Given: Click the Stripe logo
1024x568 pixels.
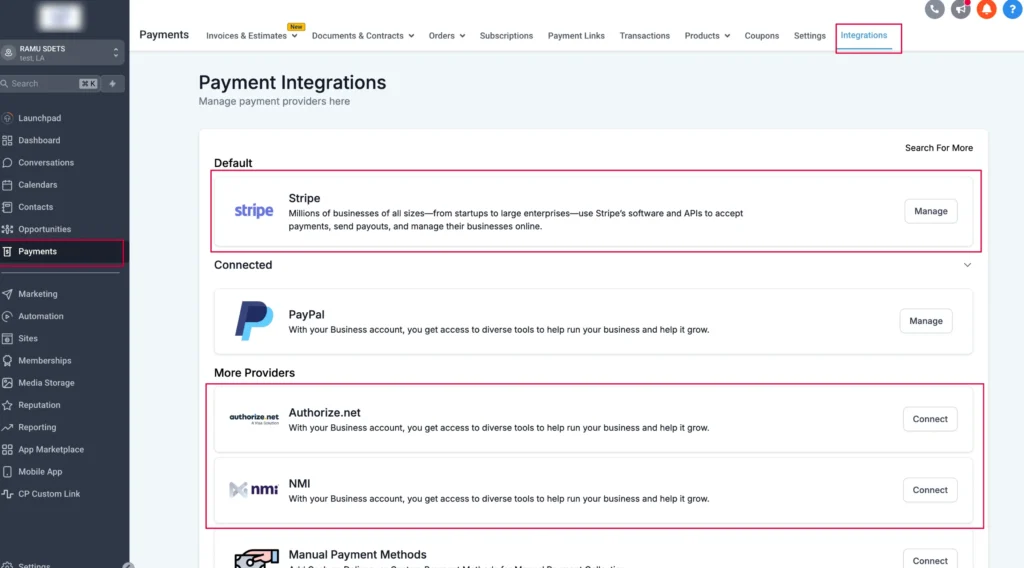Looking at the screenshot, I should pos(253,211).
